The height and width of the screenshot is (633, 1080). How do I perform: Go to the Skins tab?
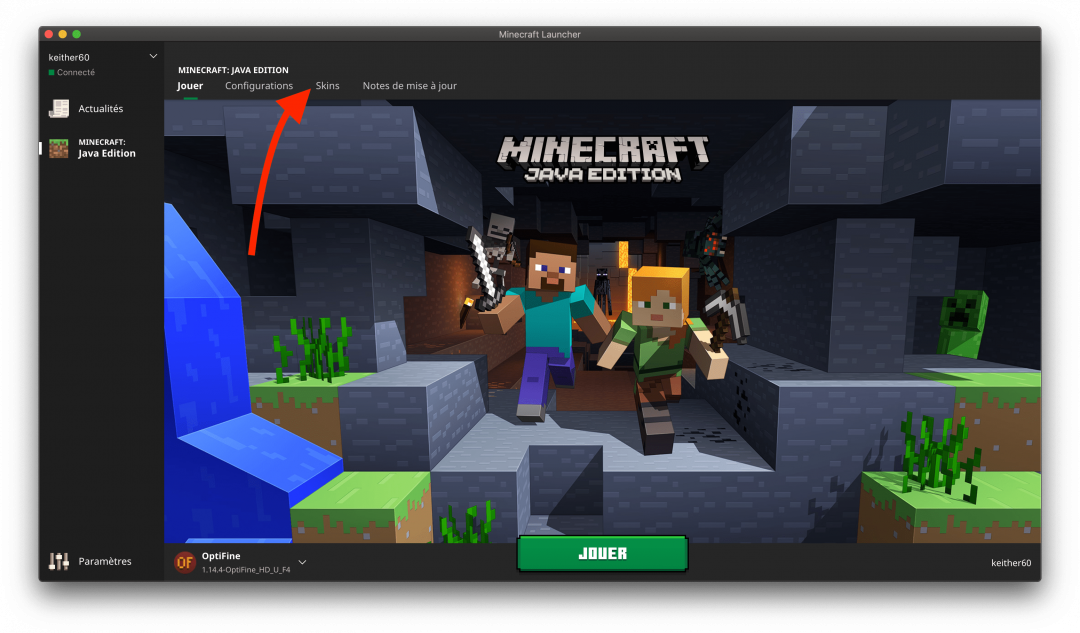click(327, 86)
